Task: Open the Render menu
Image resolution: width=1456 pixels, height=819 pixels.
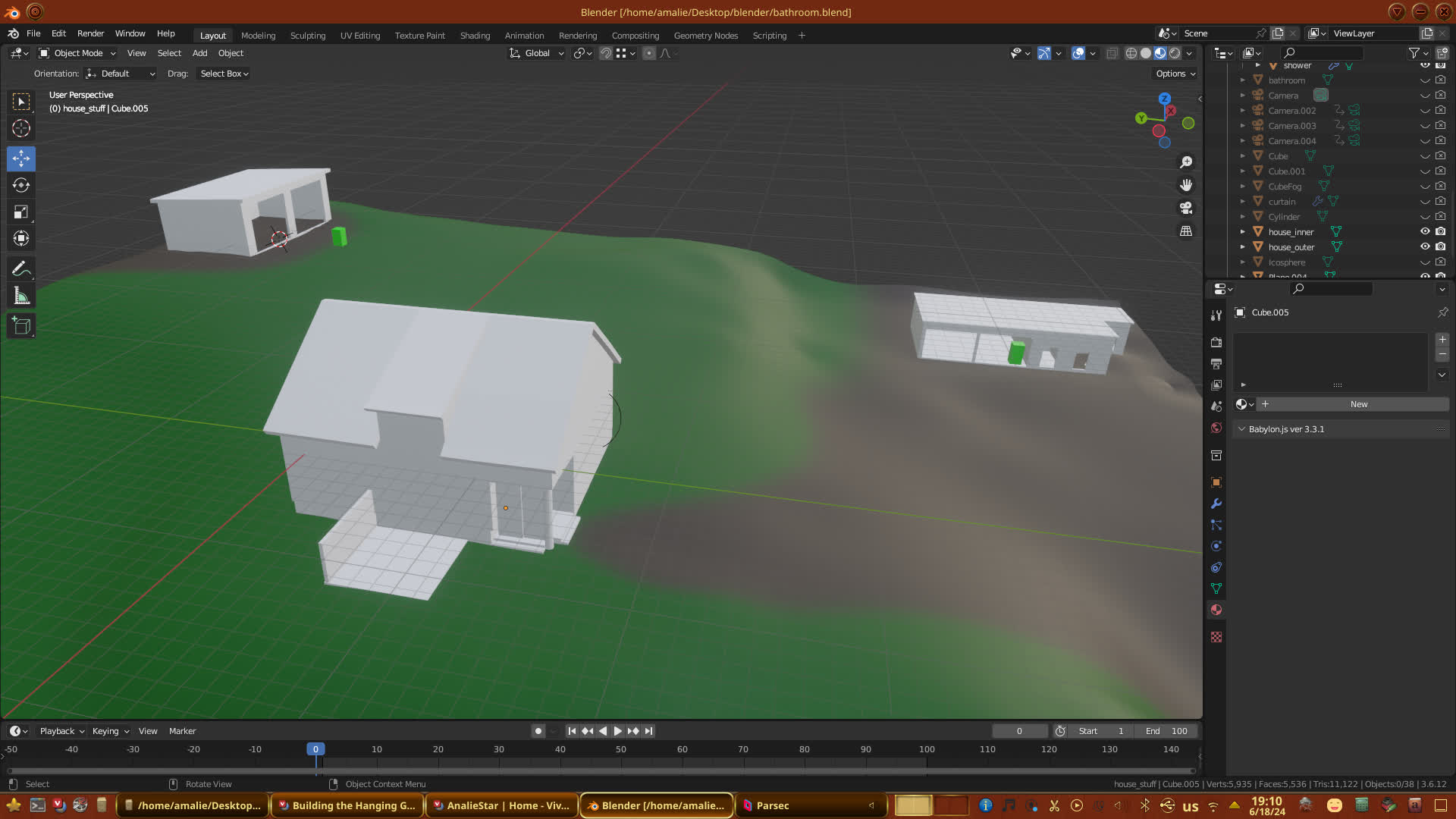Action: [90, 33]
